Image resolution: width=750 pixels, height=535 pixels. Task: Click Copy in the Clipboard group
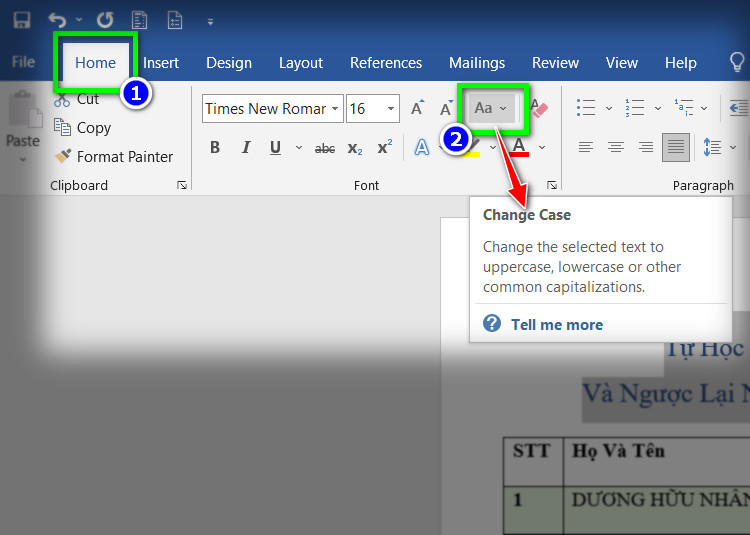pos(82,128)
